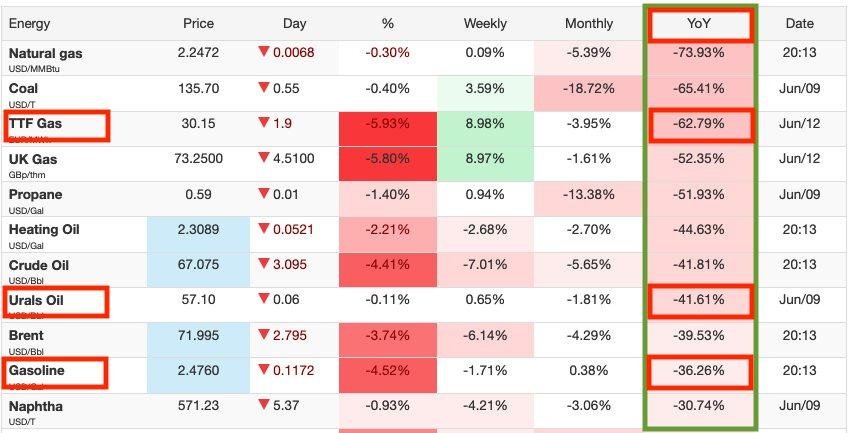
Task: Click the Price column header
Action: 199,23
